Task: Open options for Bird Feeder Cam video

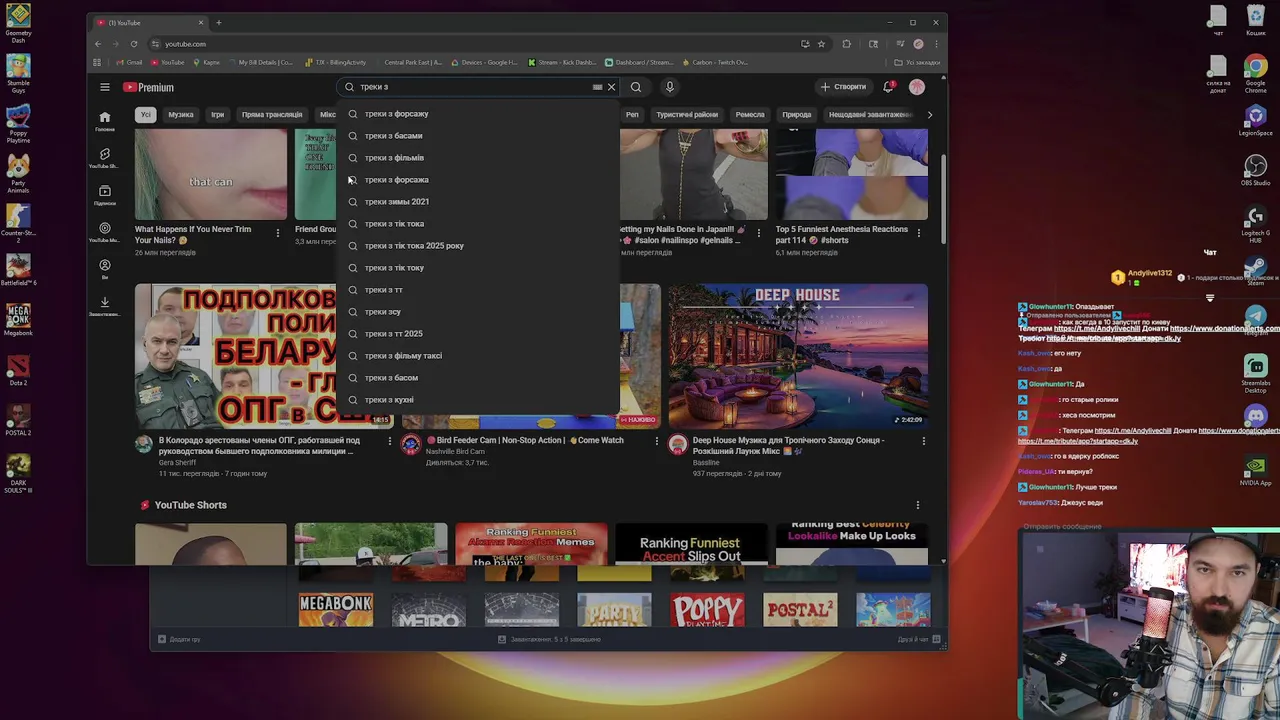Action: tap(657, 440)
